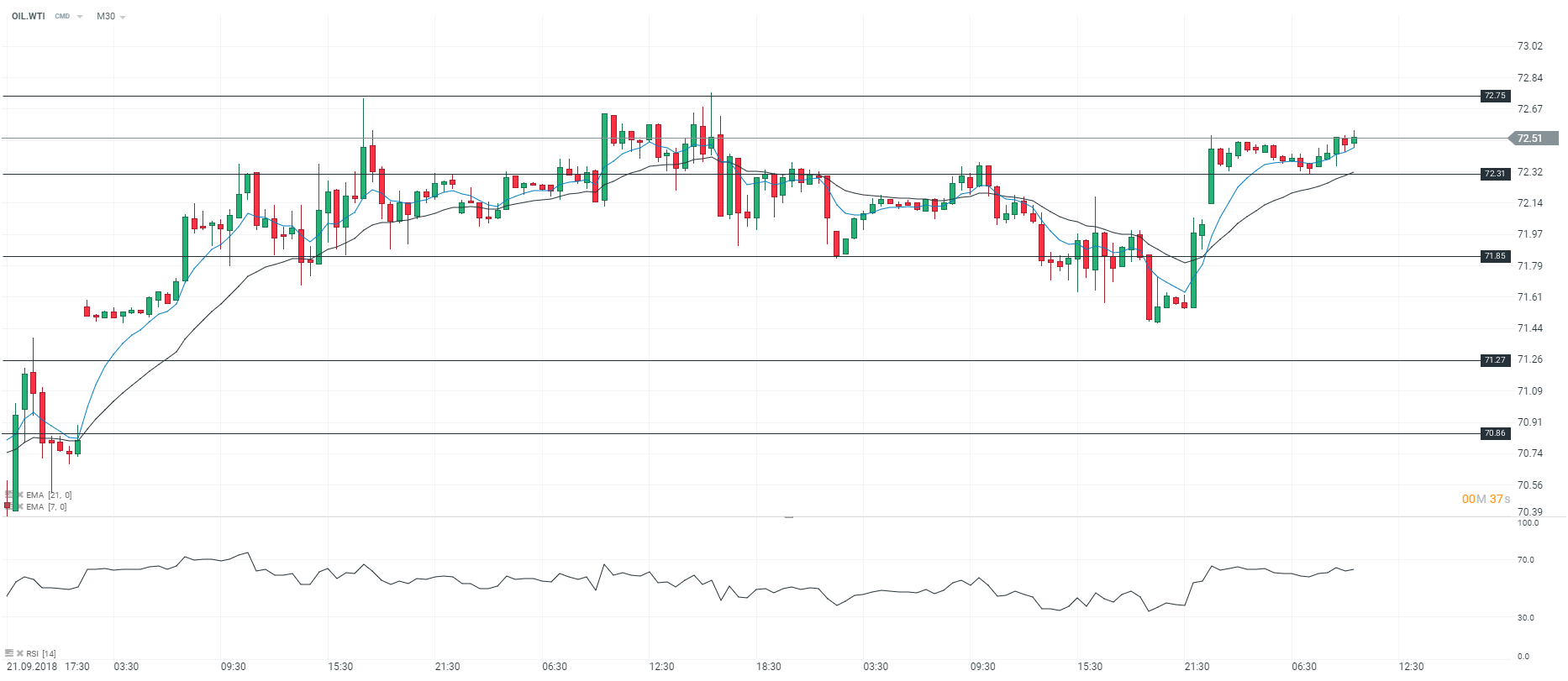
Task: Open settings icon for RSI [14]
Action: 9,653
